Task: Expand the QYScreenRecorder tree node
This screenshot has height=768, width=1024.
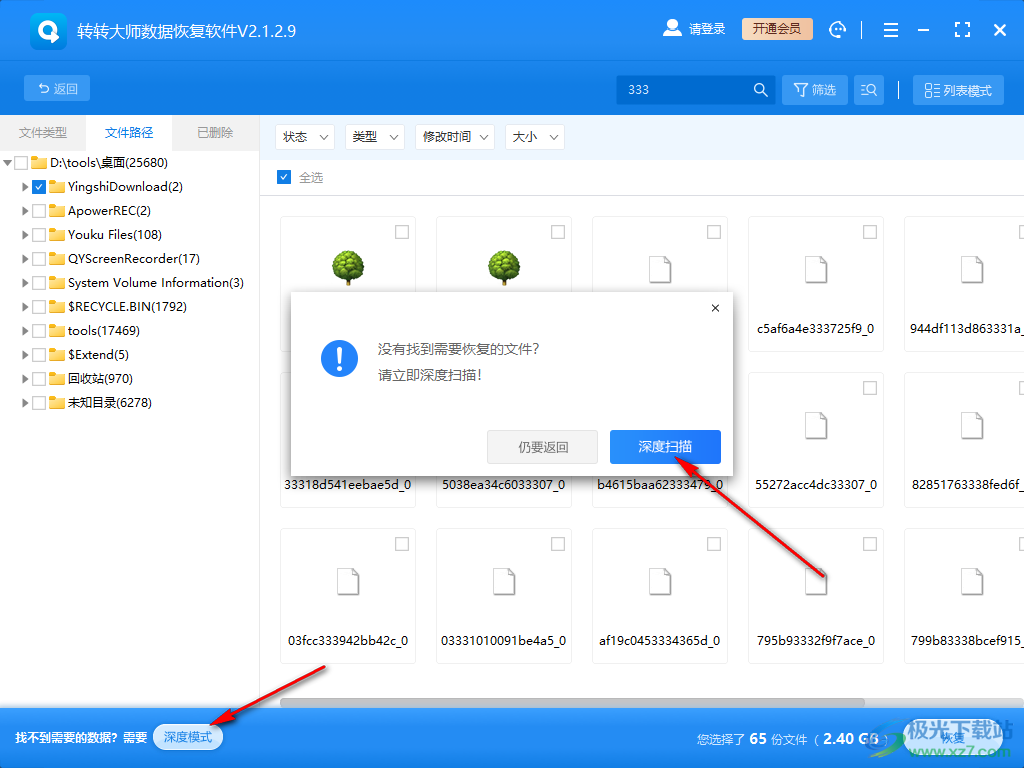Action: (25, 259)
